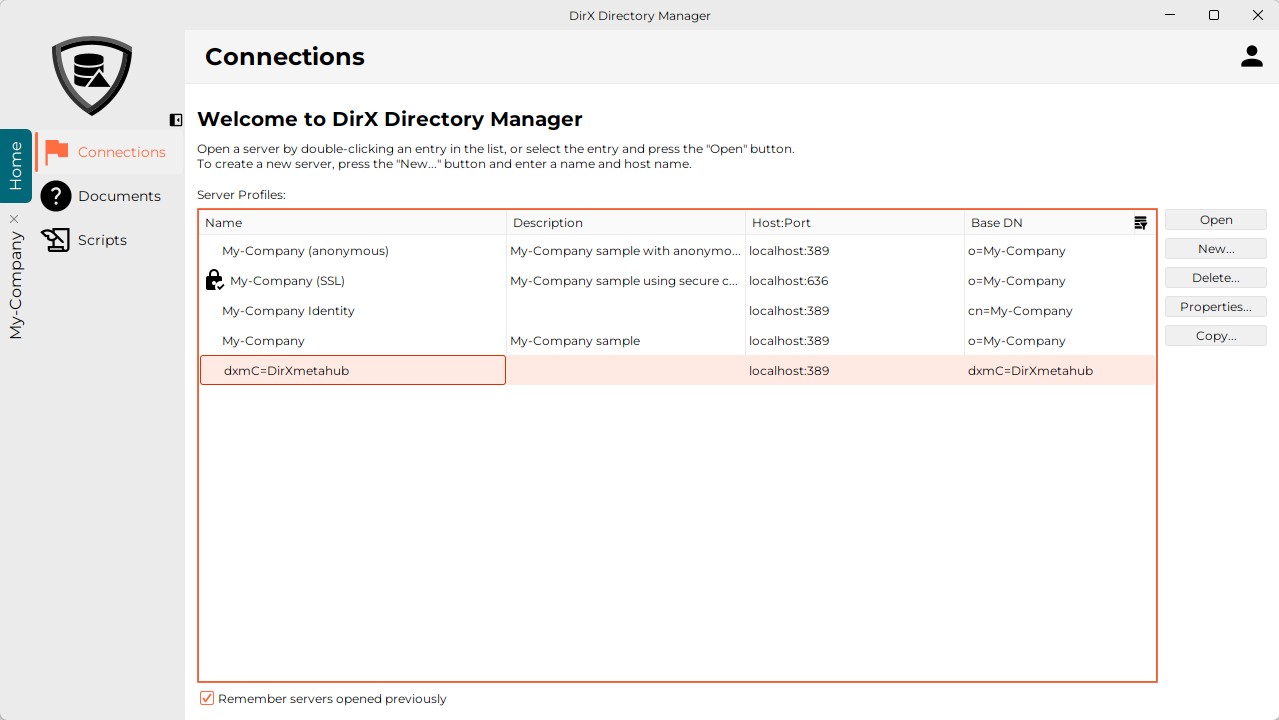Click the Copy... button

click(x=1215, y=336)
